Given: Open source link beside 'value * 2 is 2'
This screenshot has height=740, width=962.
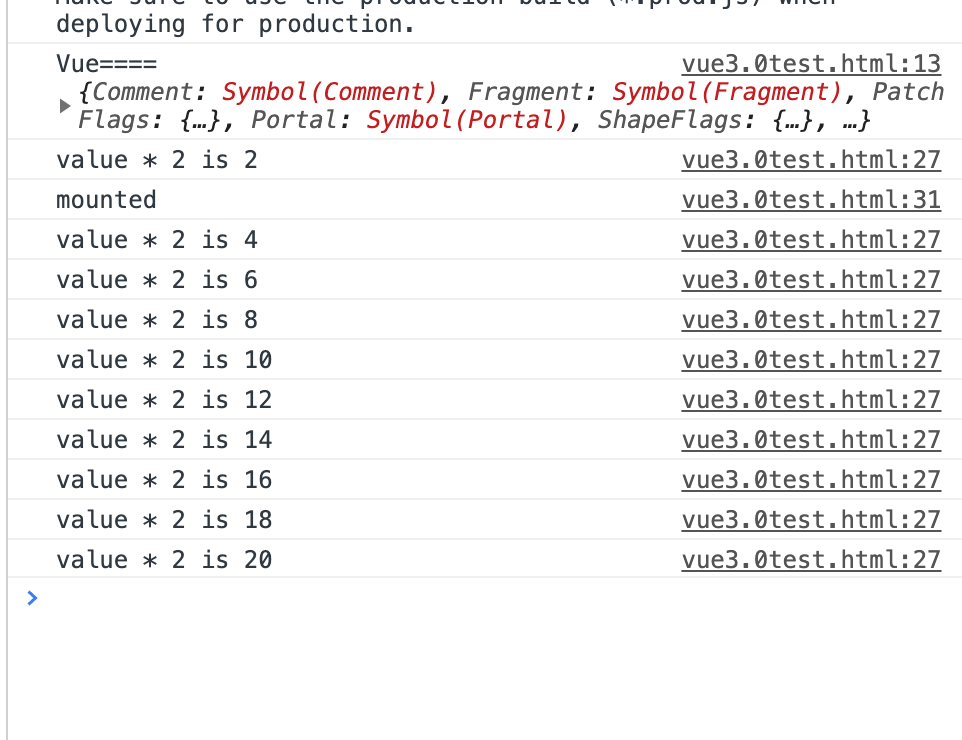Looking at the screenshot, I should 811,160.
